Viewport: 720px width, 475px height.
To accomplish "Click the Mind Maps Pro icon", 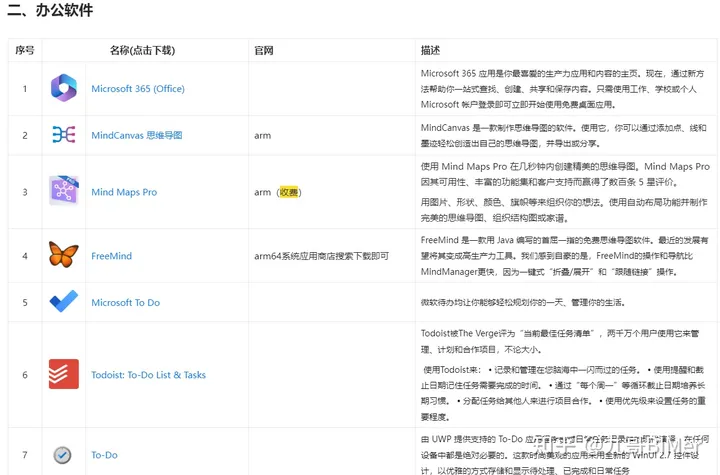I will tap(64, 190).
